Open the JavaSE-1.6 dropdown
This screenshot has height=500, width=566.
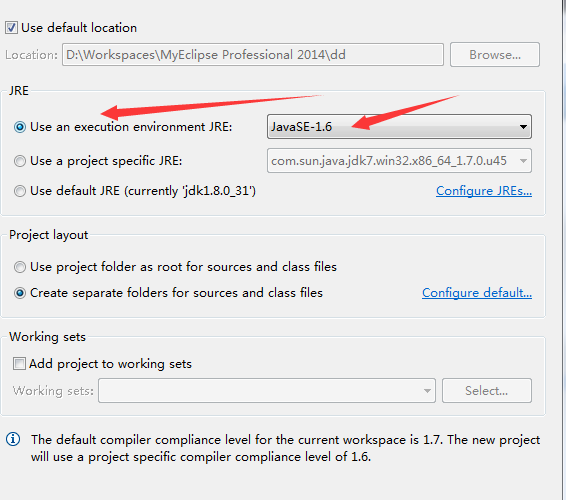click(399, 127)
